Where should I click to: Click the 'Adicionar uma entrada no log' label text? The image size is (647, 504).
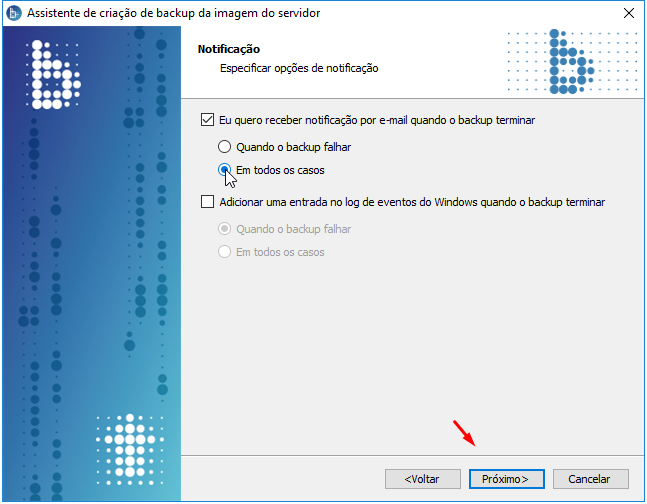(x=412, y=202)
